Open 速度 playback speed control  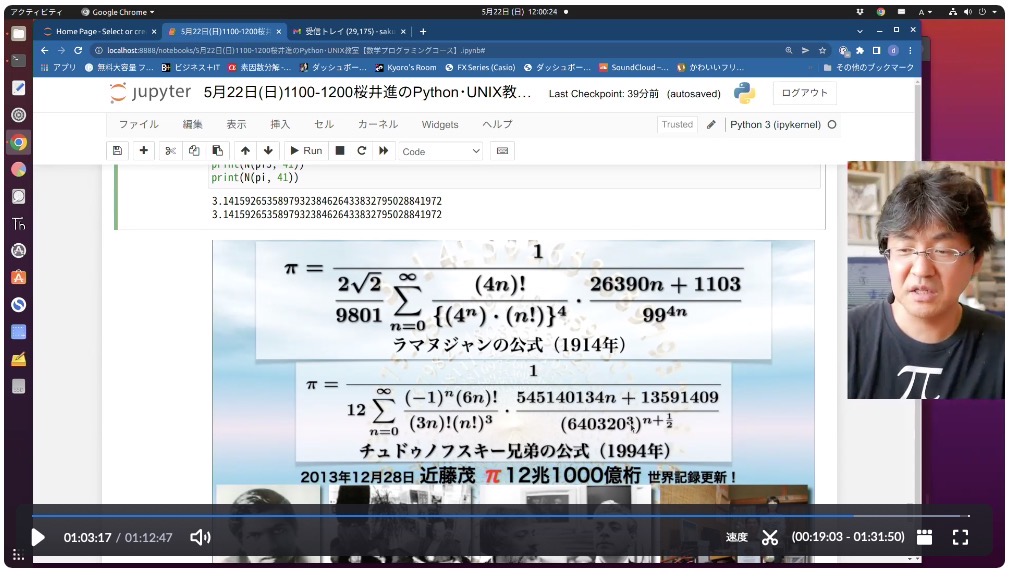click(736, 537)
